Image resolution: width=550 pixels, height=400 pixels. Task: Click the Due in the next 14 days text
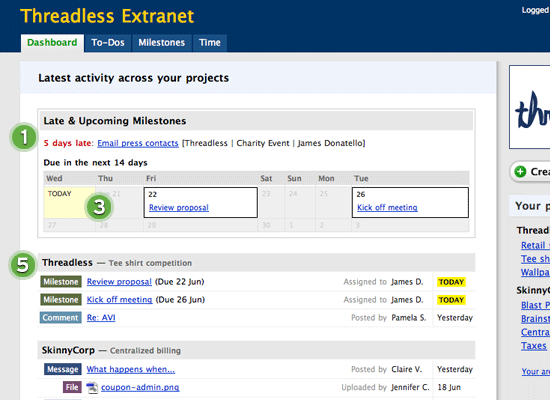(95, 163)
